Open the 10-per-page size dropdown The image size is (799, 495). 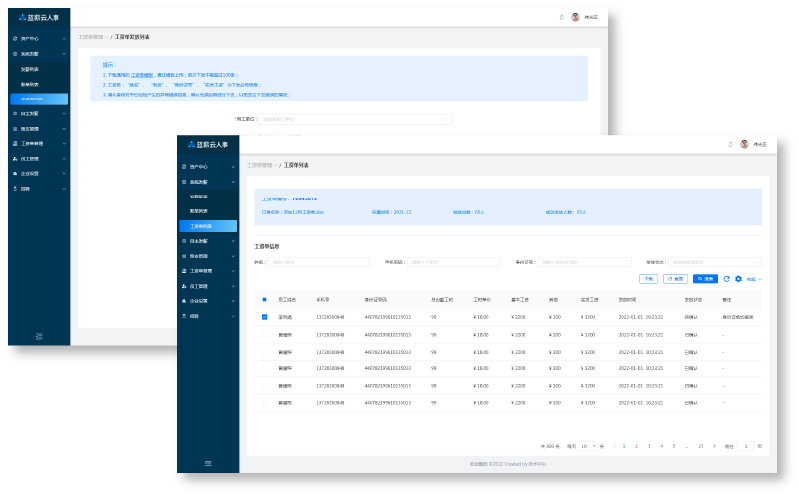point(587,445)
